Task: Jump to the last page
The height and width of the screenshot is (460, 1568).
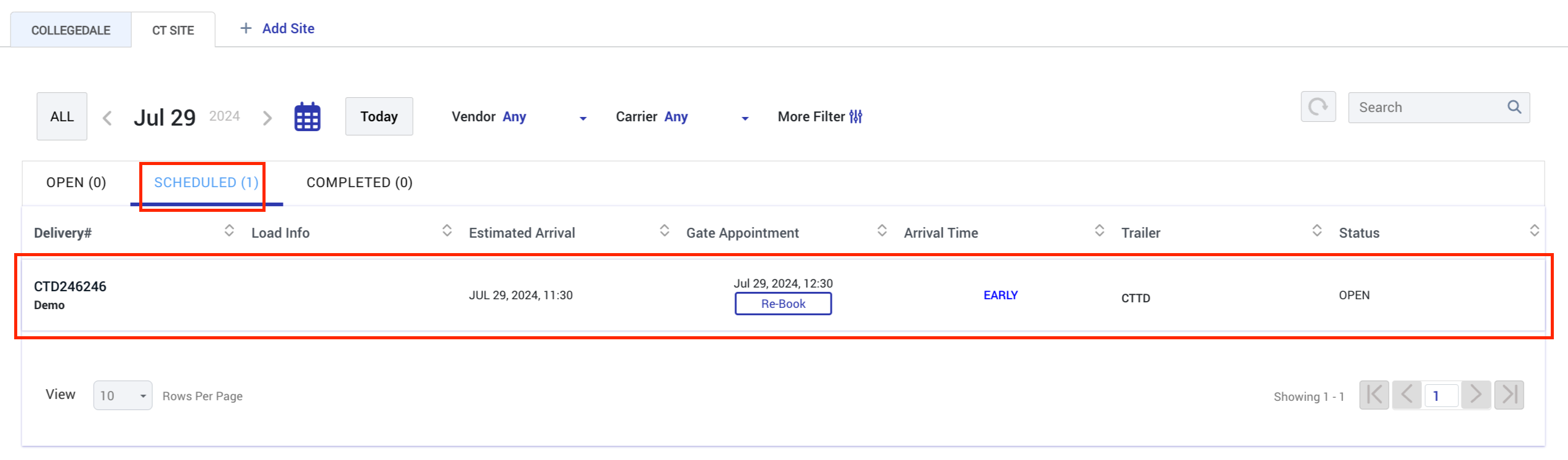Action: (1509, 395)
